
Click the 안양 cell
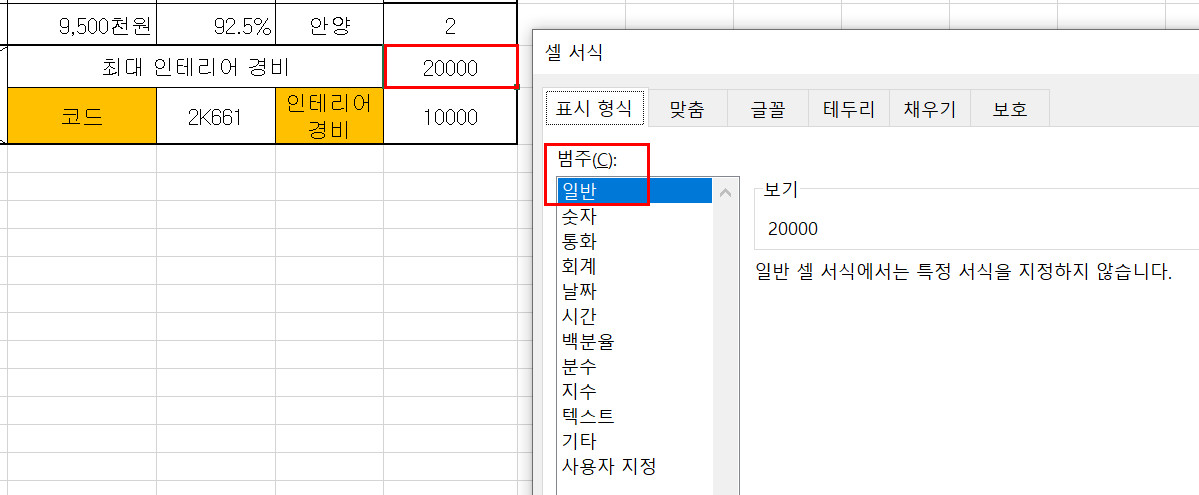coord(330,25)
